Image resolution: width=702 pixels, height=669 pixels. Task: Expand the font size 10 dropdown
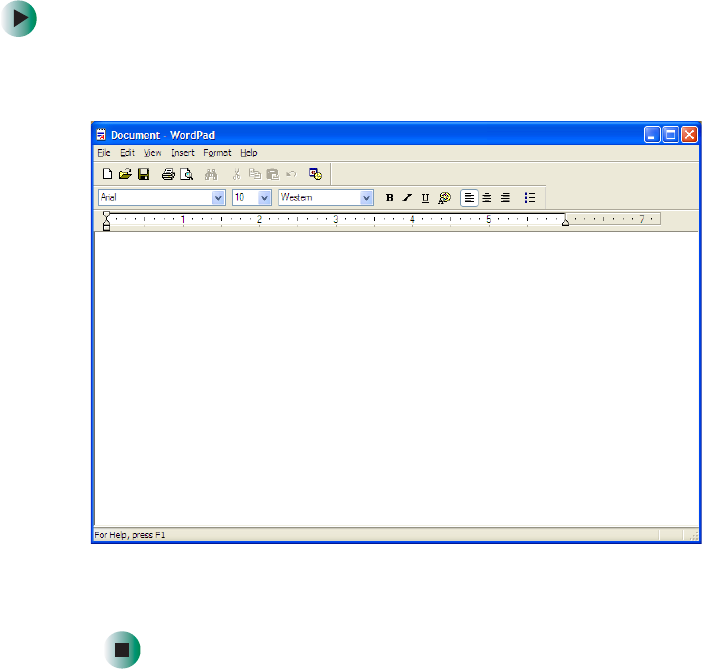tap(265, 197)
